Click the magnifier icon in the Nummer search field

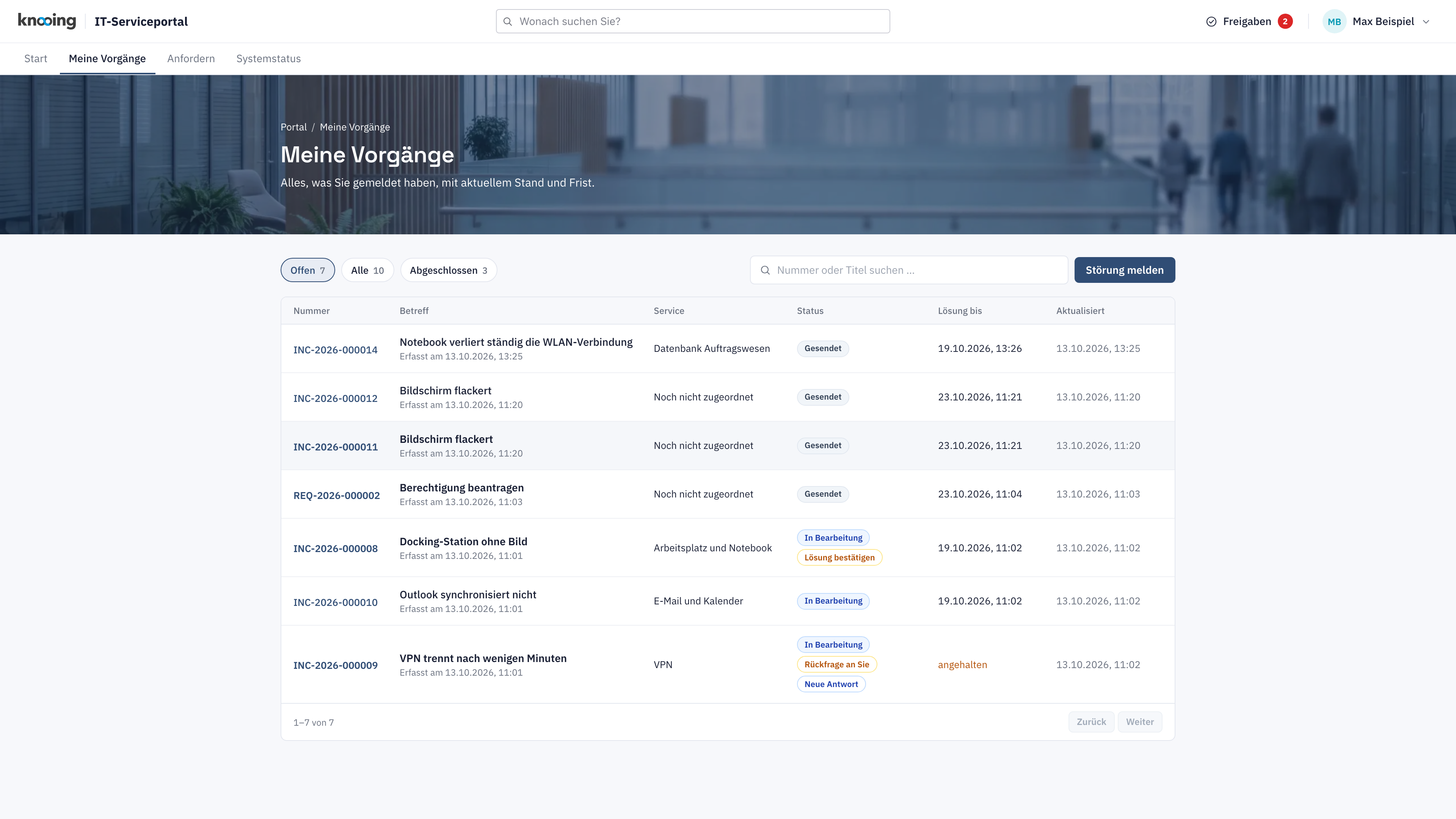coord(765,270)
